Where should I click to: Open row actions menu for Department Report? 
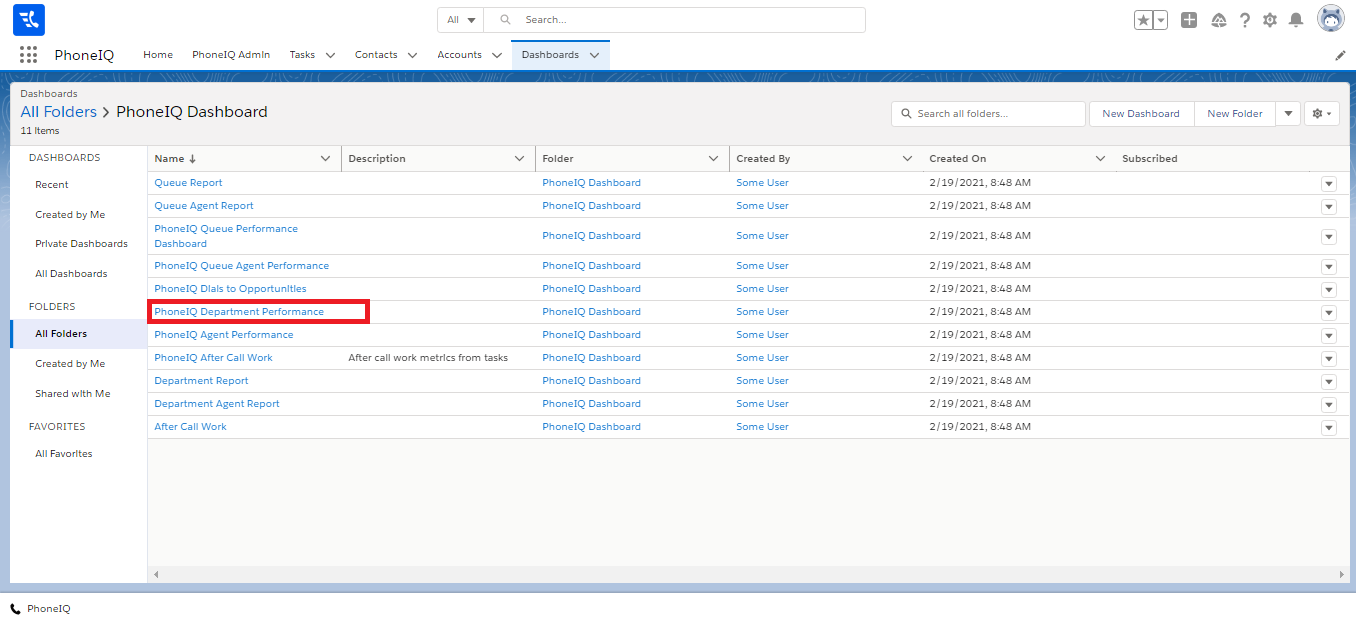click(x=1329, y=382)
